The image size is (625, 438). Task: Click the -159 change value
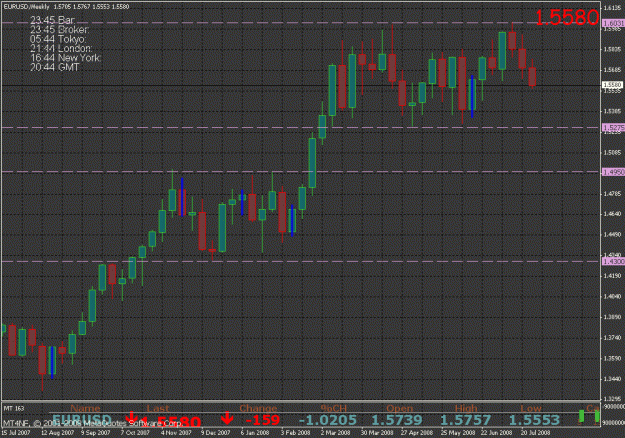click(263, 420)
